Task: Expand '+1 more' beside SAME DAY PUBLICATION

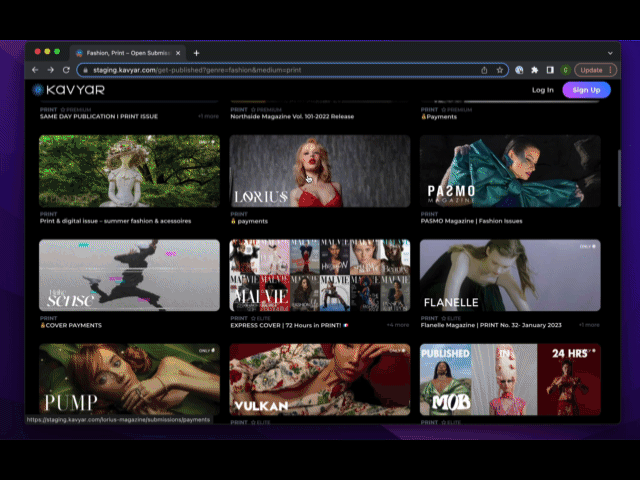Action: (209, 116)
